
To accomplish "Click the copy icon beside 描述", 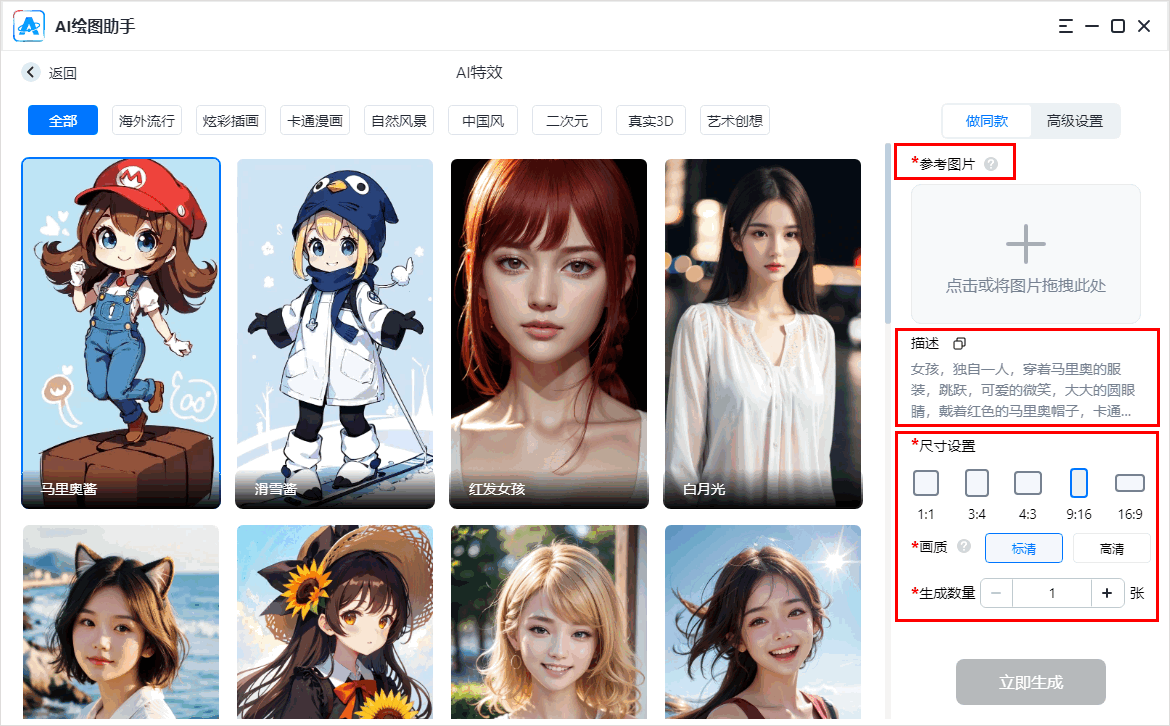I will click(959, 343).
